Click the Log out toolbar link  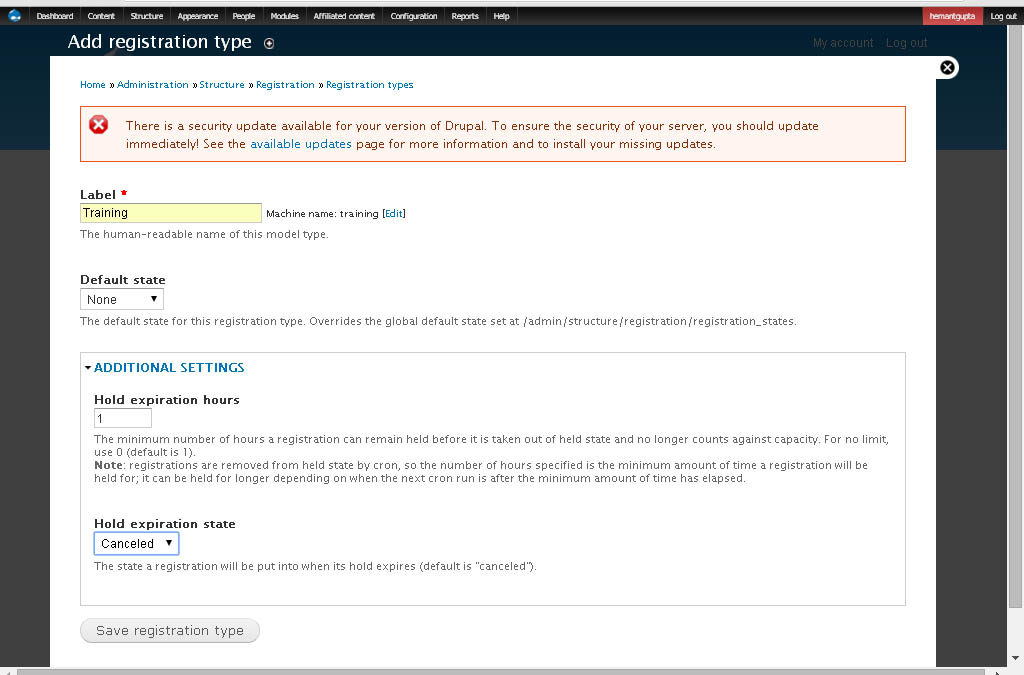click(1003, 16)
